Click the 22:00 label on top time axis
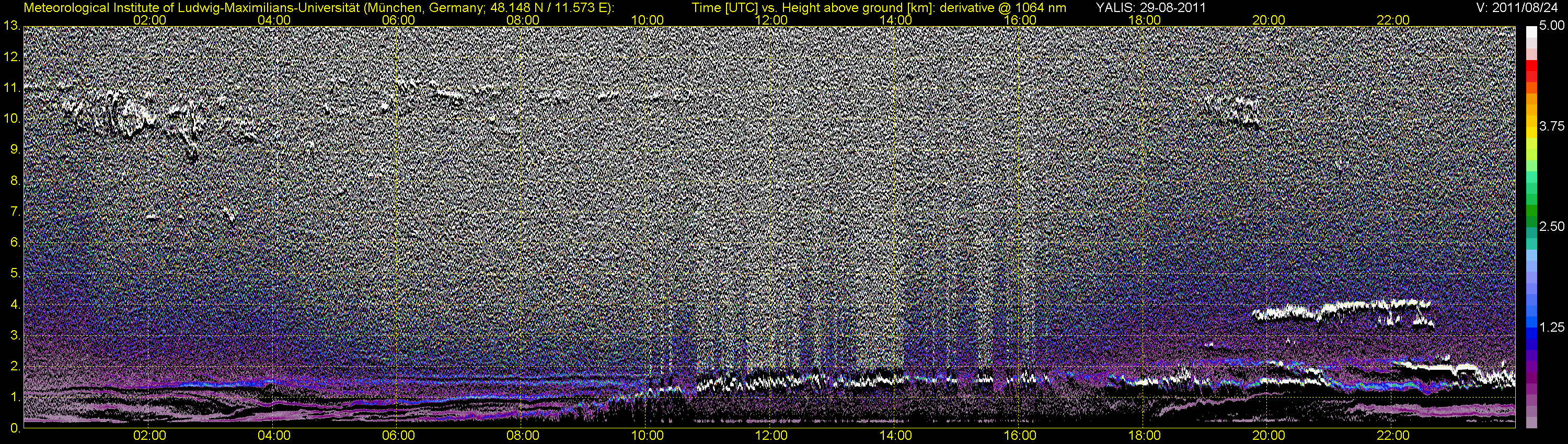The height and width of the screenshot is (444, 1568). click(1393, 20)
